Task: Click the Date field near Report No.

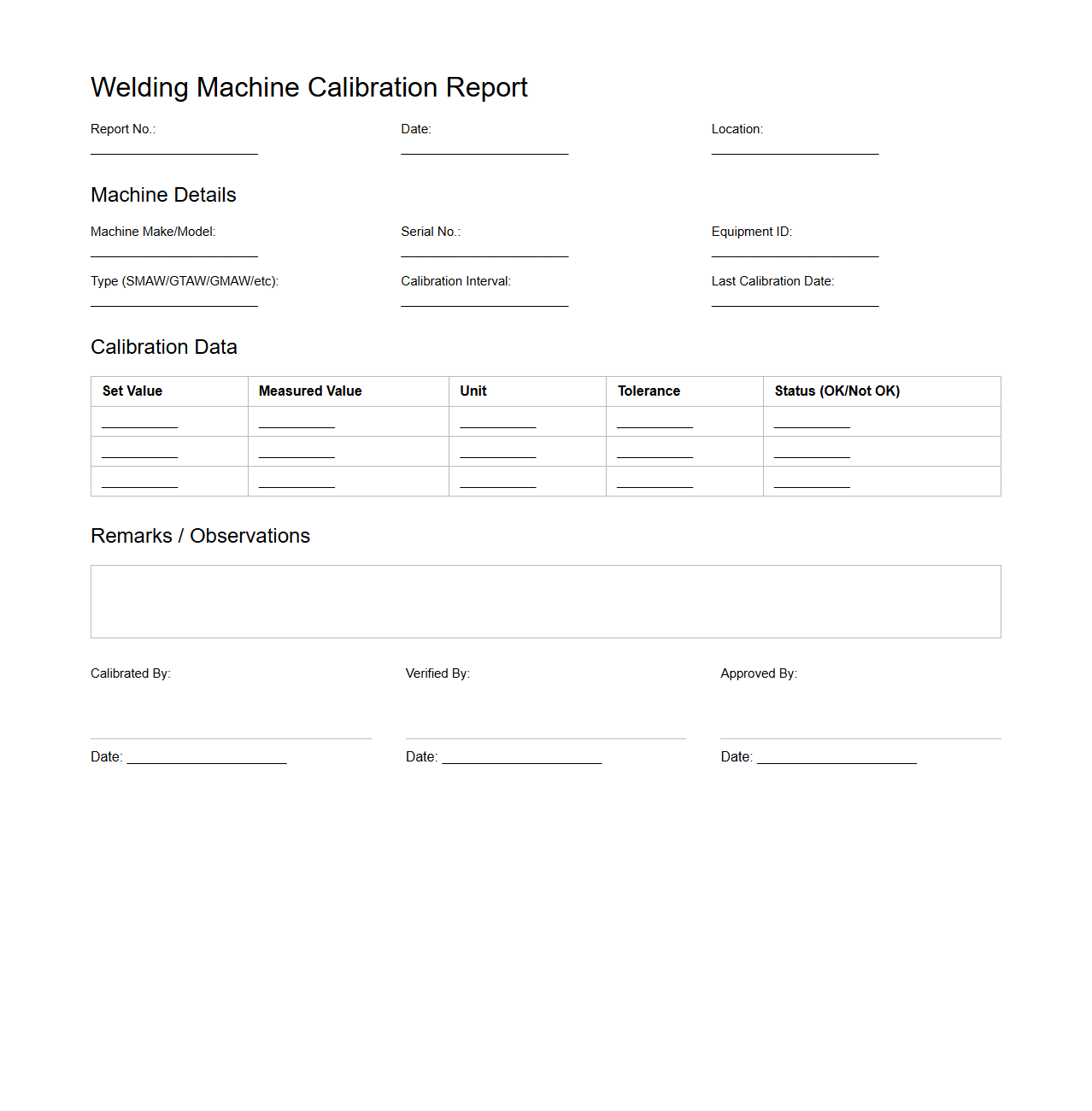Action: tap(484, 150)
